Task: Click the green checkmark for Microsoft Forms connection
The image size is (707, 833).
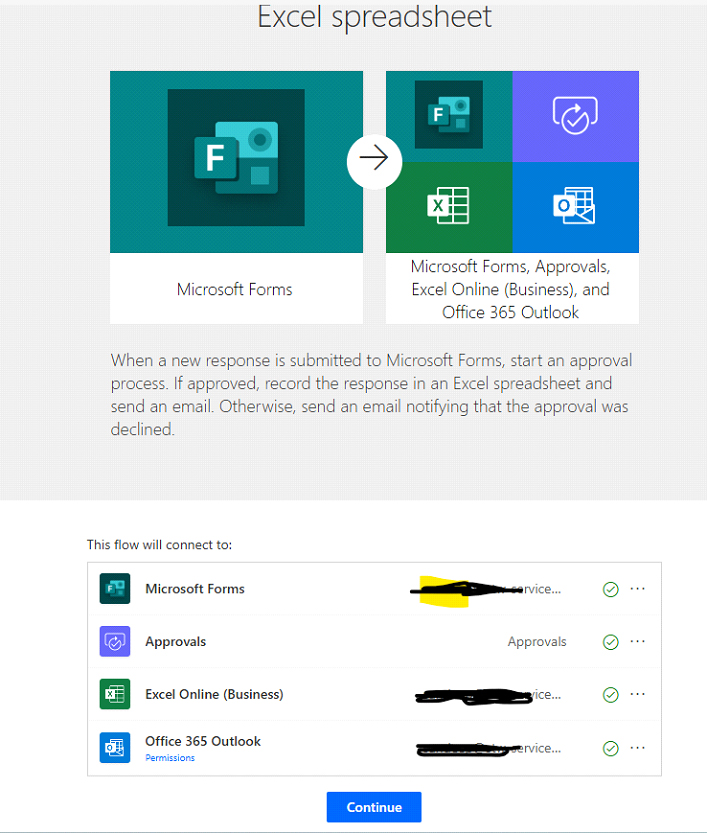Action: click(611, 589)
